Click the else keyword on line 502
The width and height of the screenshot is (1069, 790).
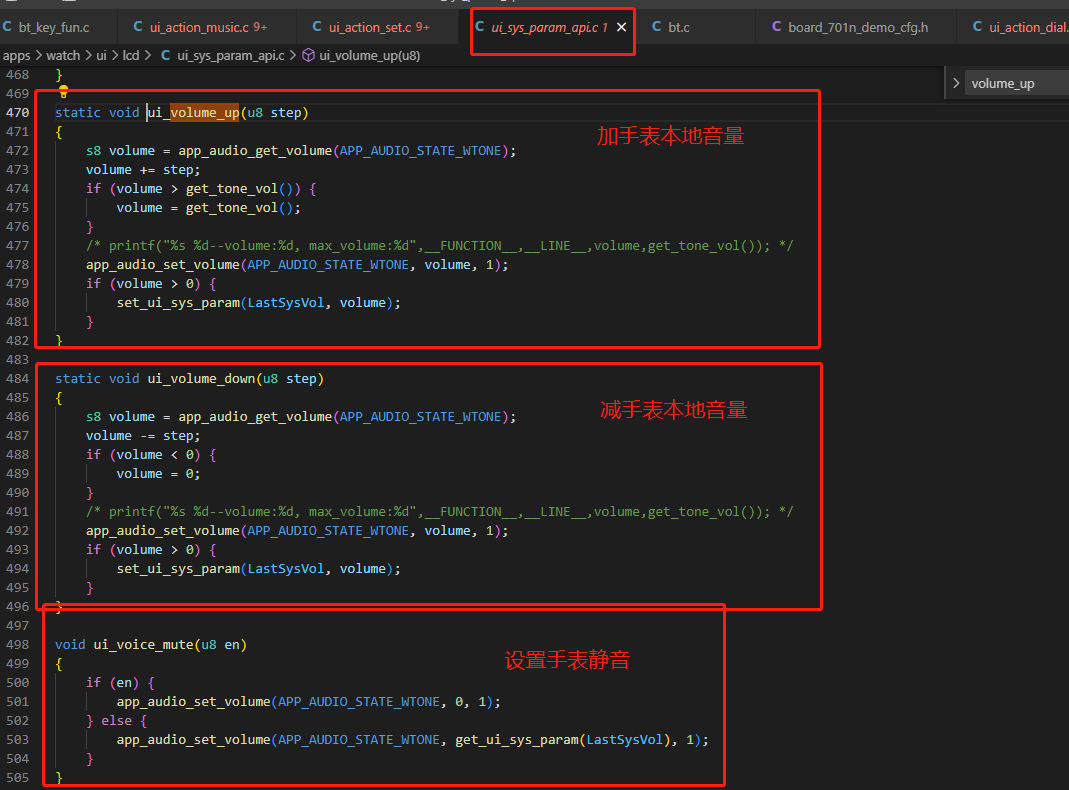(x=117, y=720)
